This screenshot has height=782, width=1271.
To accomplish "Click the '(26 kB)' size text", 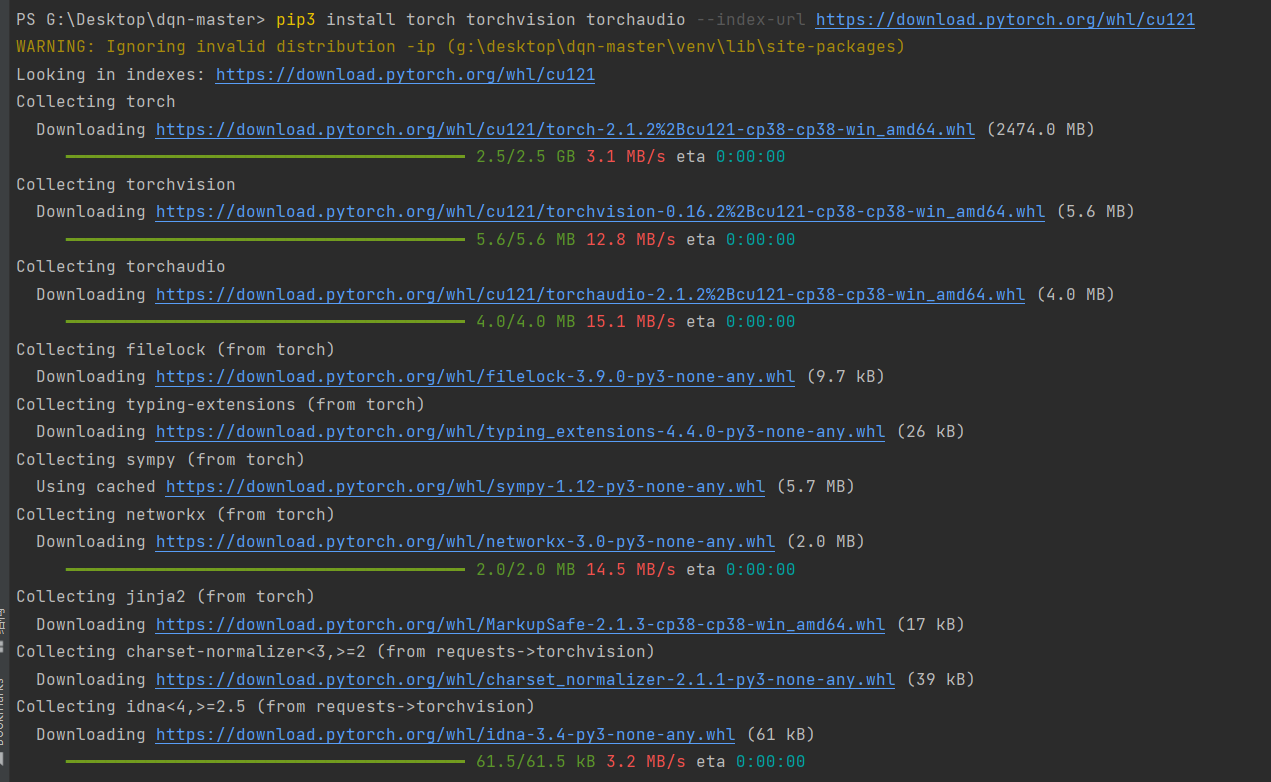I will pos(930,431).
